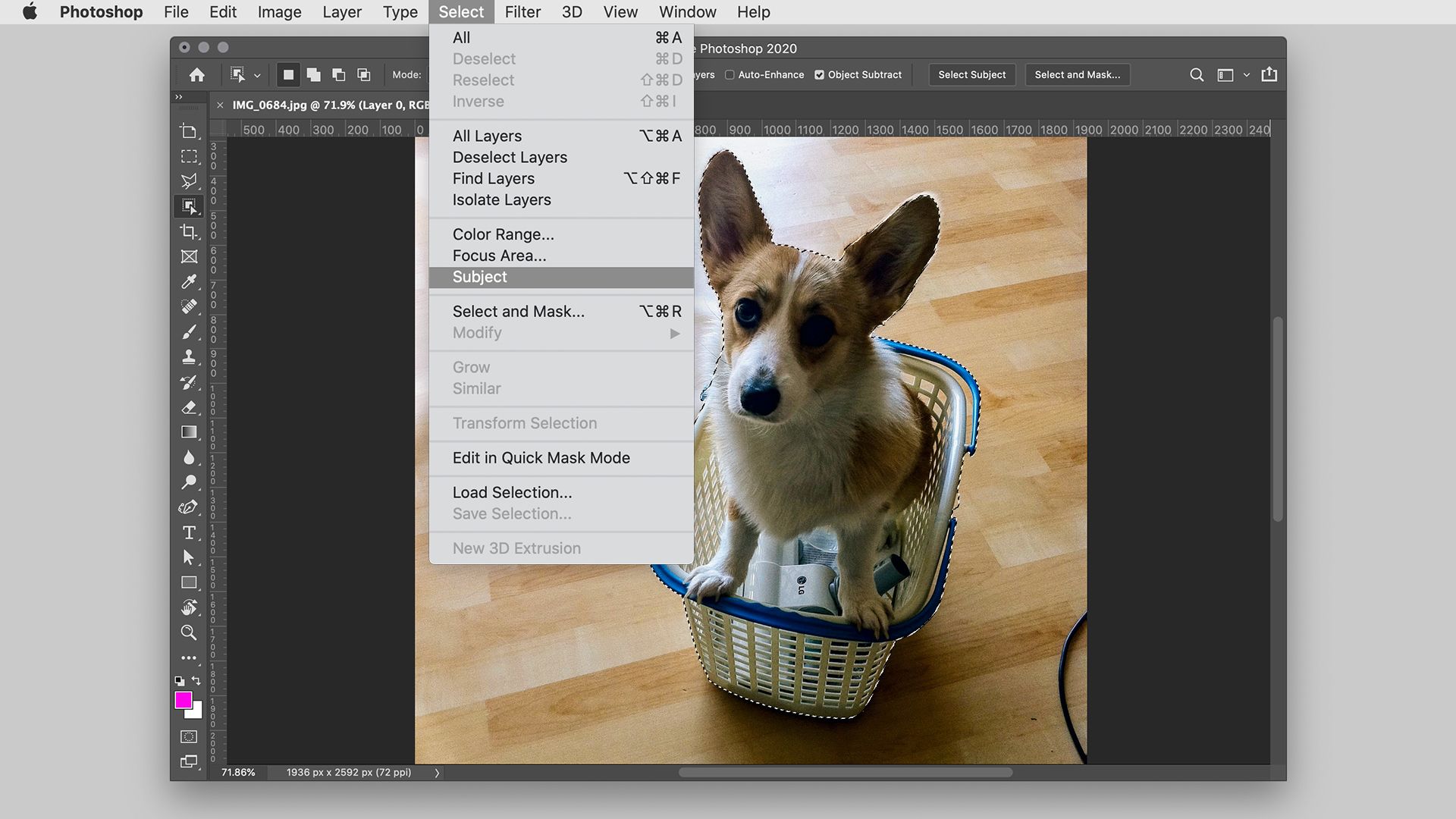This screenshot has width=1456, height=819.
Task: Select the Rectangular Marquee tool
Action: 190,156
